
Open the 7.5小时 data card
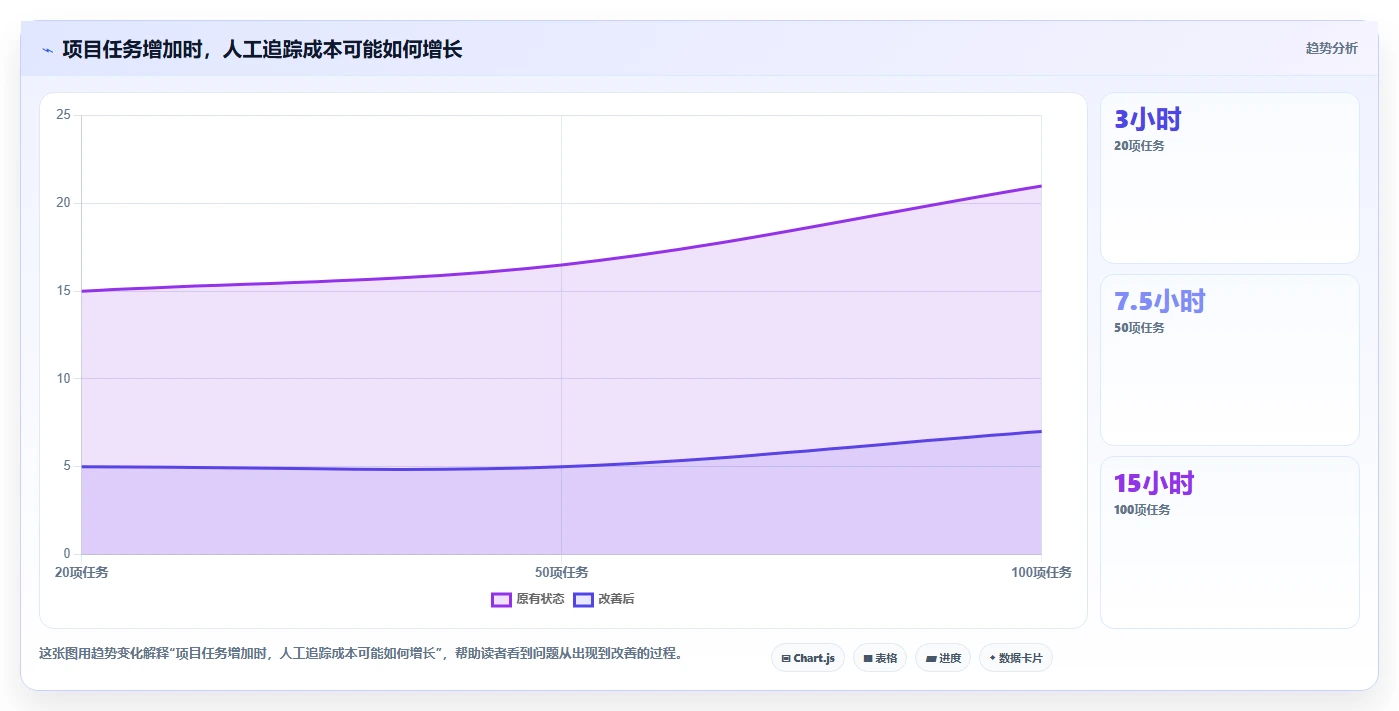tap(1230, 360)
